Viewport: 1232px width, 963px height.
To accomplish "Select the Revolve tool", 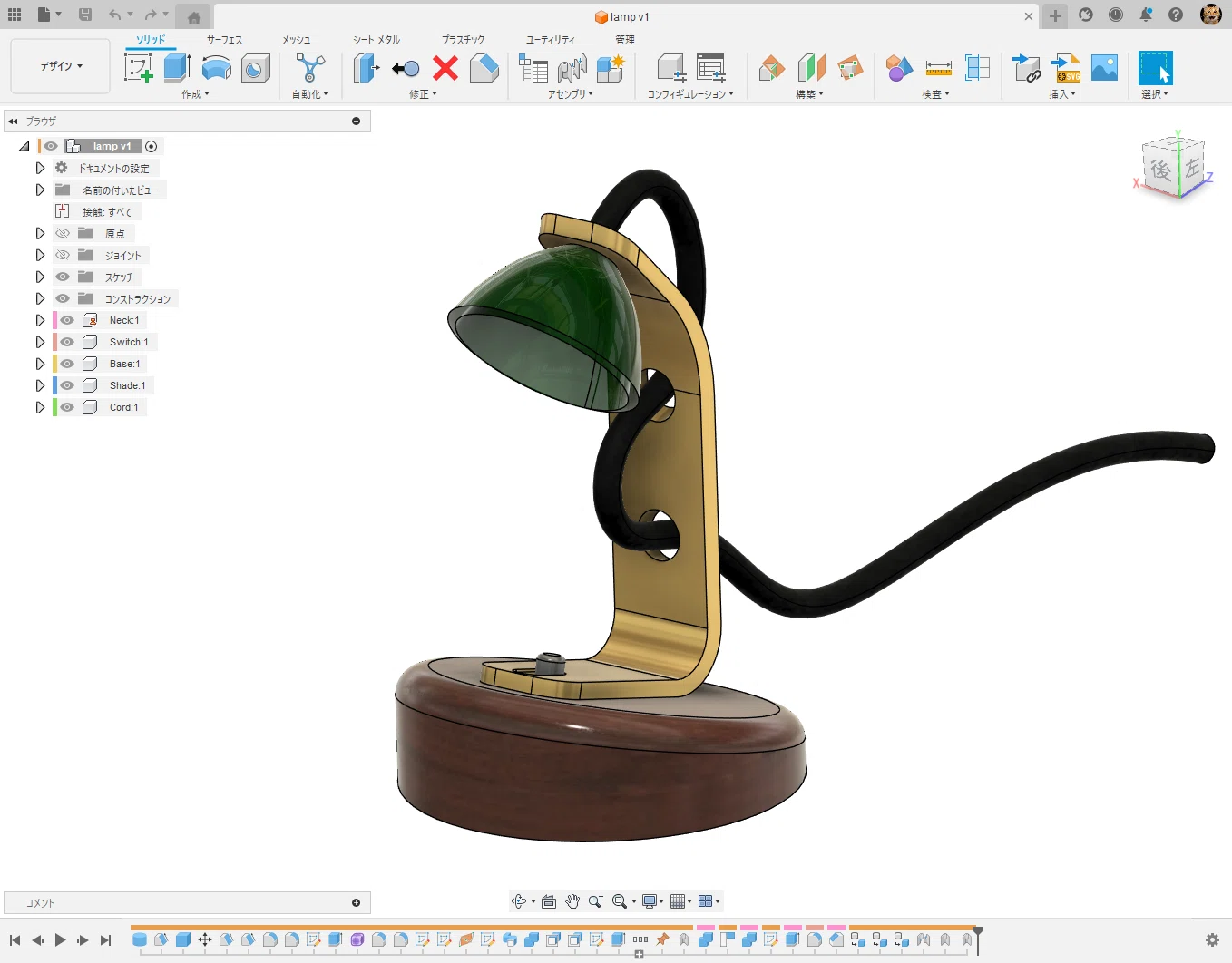I will pyautogui.click(x=216, y=68).
